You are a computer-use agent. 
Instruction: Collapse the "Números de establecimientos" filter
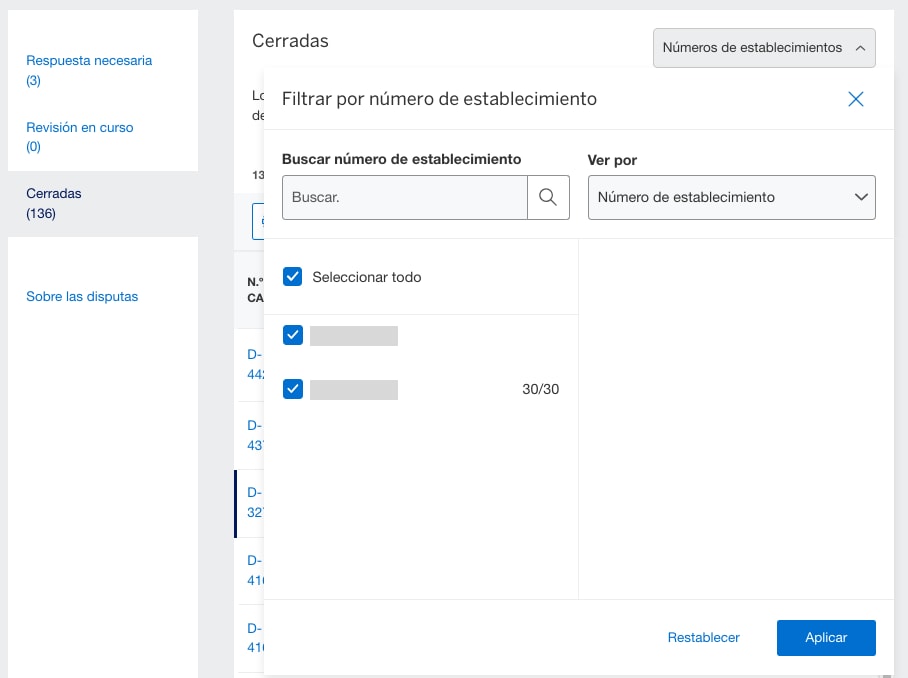coord(764,47)
